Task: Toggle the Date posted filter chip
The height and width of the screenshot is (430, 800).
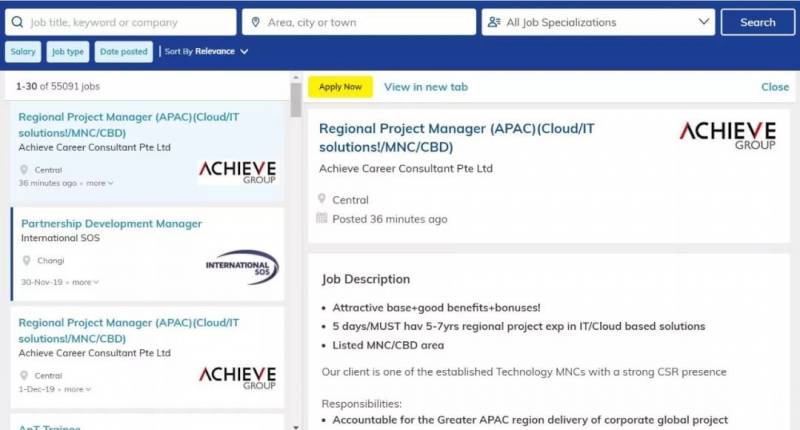Action: pyautogui.click(x=123, y=51)
